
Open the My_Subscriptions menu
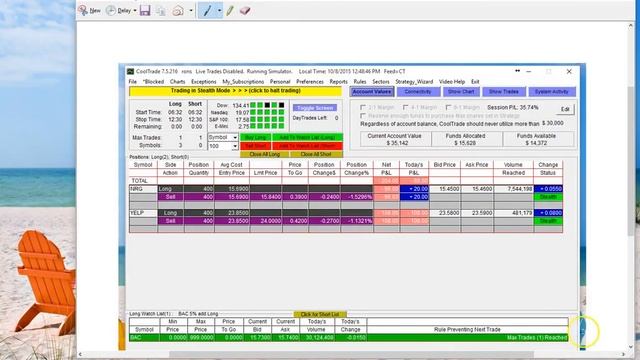point(243,82)
